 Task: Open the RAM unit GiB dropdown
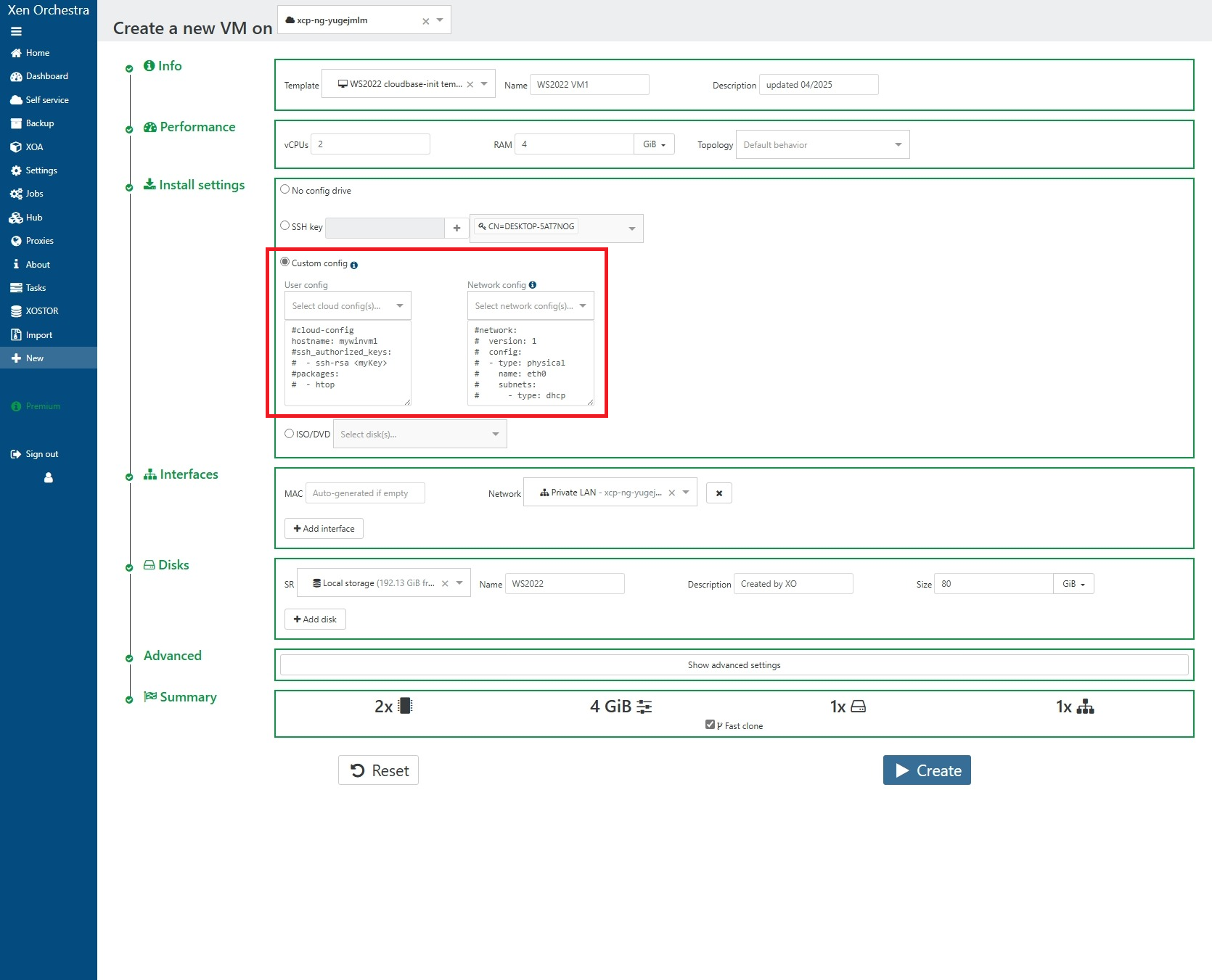pos(654,144)
